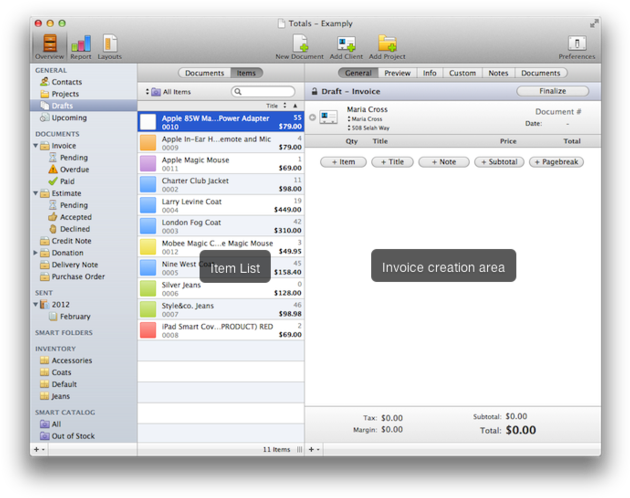Open the Overview toolbar icon
This screenshot has width=630, height=498.
tap(49, 46)
